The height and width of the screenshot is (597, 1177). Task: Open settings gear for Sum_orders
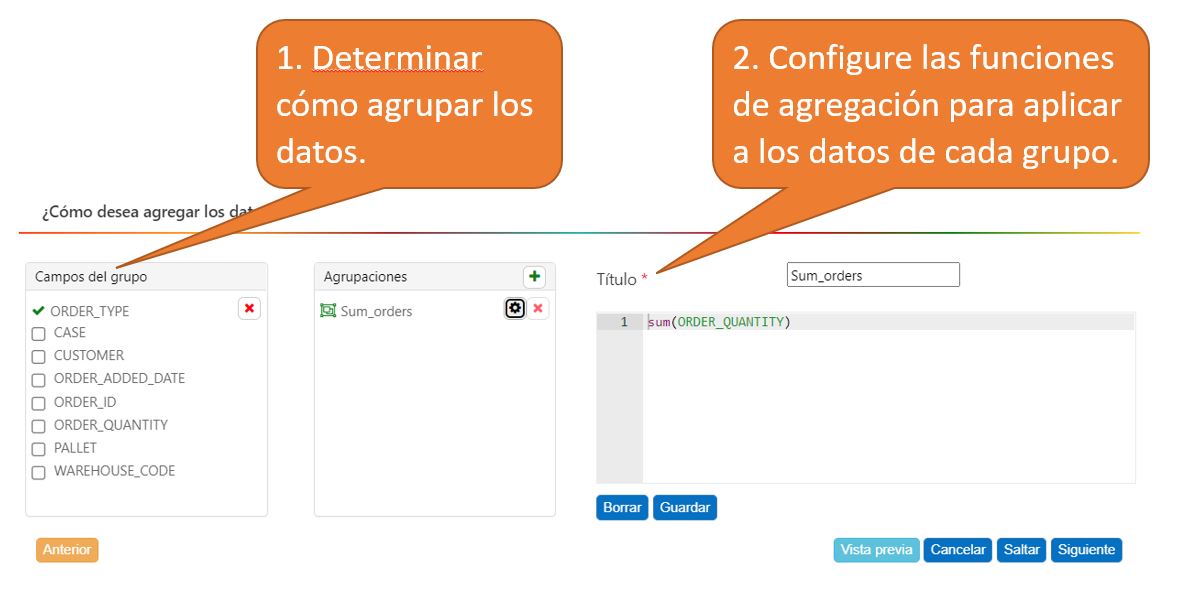(x=515, y=309)
